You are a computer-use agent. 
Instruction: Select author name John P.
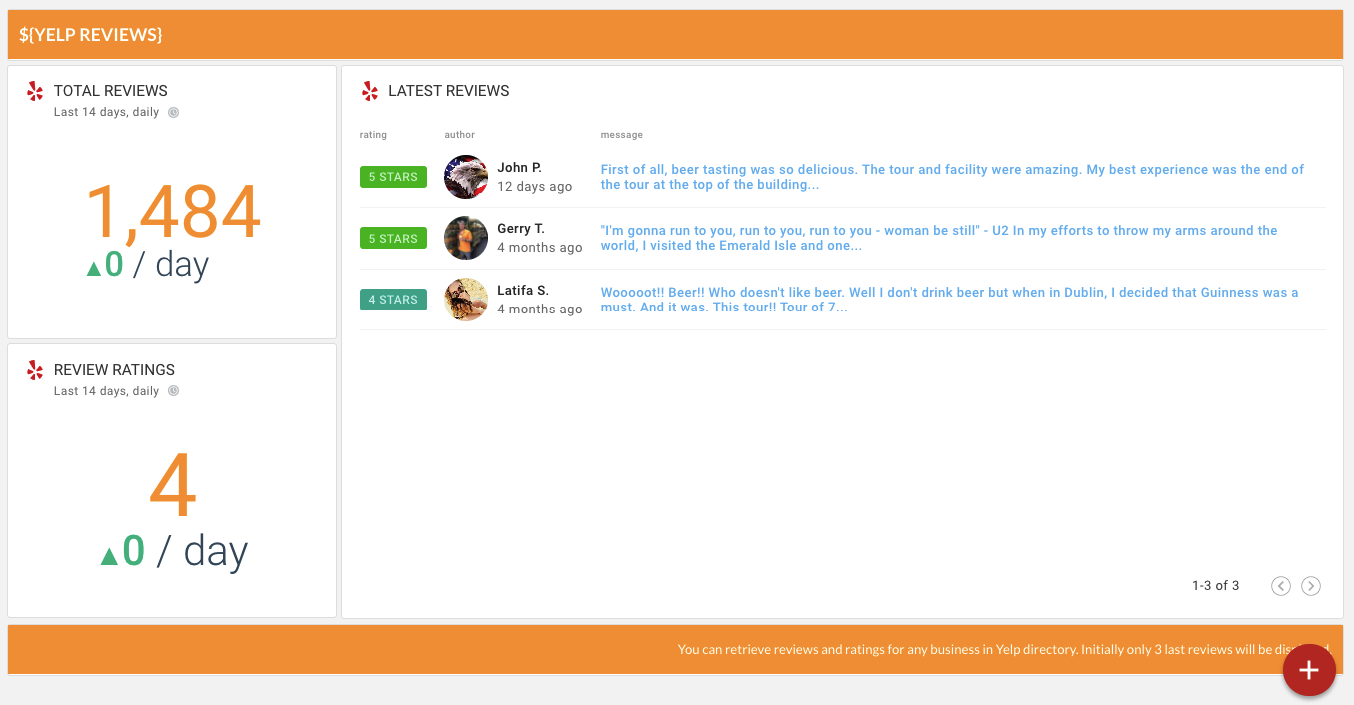click(x=519, y=168)
